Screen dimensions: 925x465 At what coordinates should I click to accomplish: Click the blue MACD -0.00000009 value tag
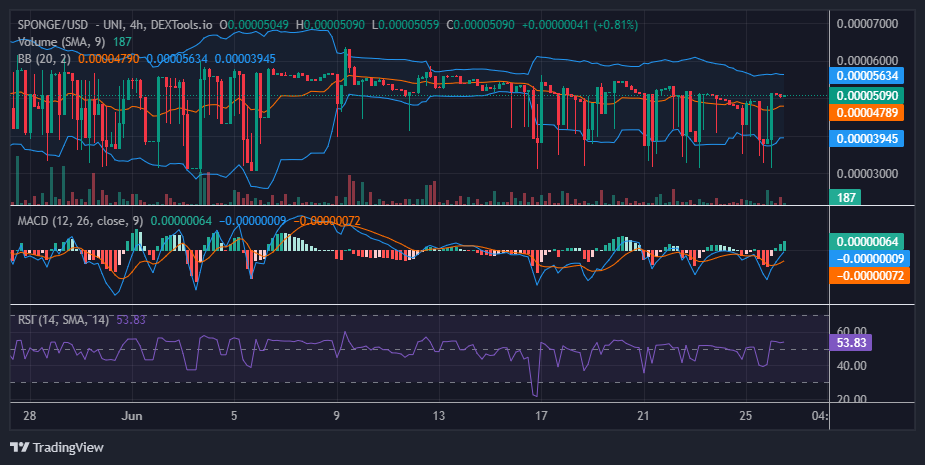pos(870,258)
